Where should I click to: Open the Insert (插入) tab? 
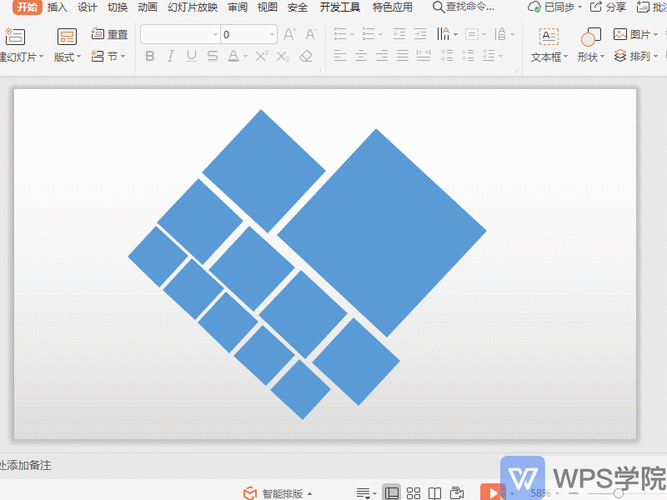click(58, 7)
